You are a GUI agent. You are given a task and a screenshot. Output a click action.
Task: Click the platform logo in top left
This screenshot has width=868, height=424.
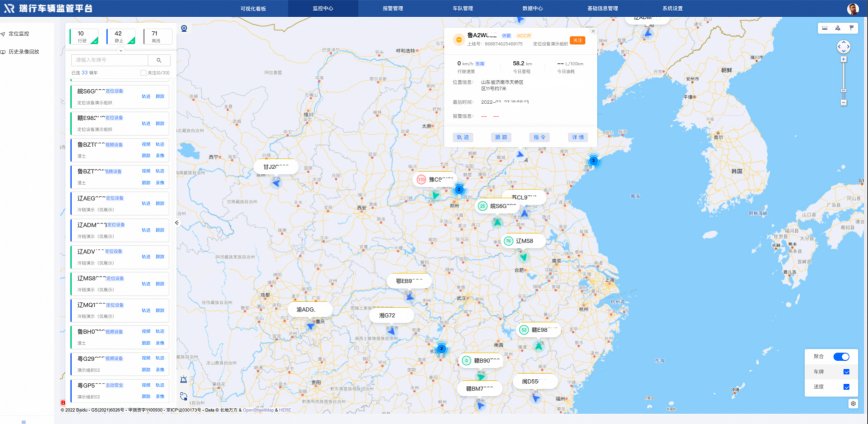point(9,8)
